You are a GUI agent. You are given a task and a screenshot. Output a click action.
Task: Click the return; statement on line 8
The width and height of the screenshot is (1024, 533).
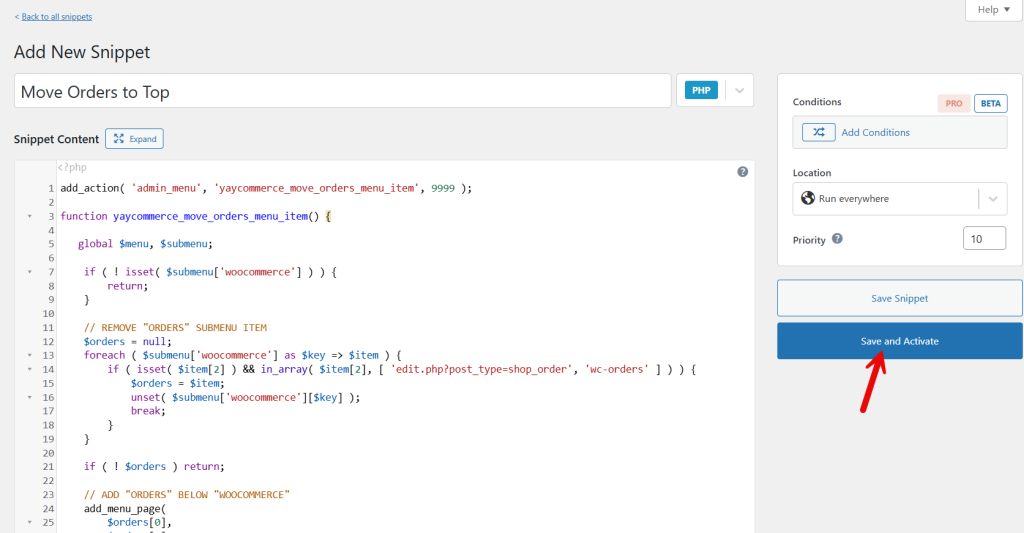(x=127, y=286)
